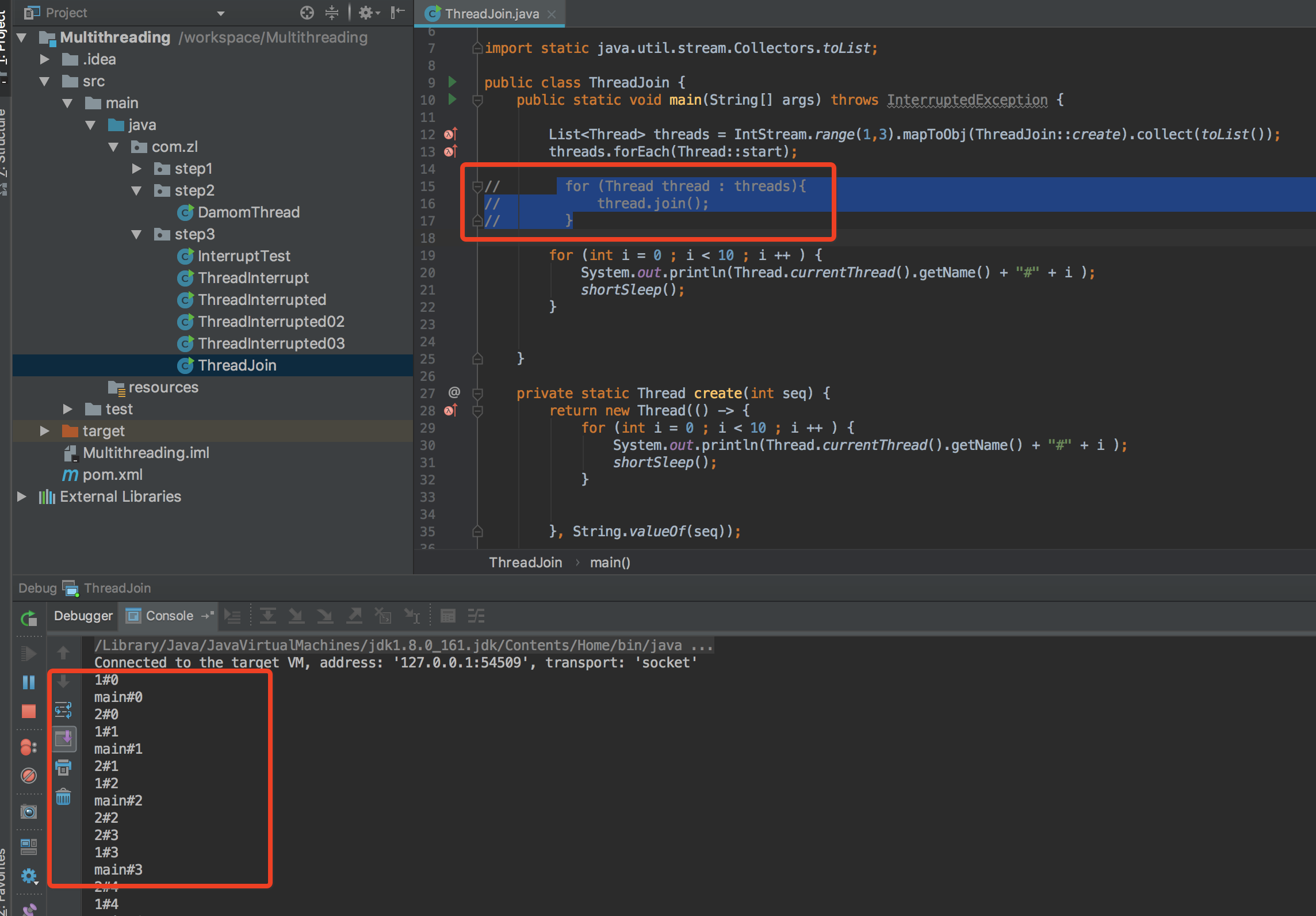Image resolution: width=1316 pixels, height=916 pixels.
Task: Toggle scroll to end of console
Action: (x=64, y=739)
